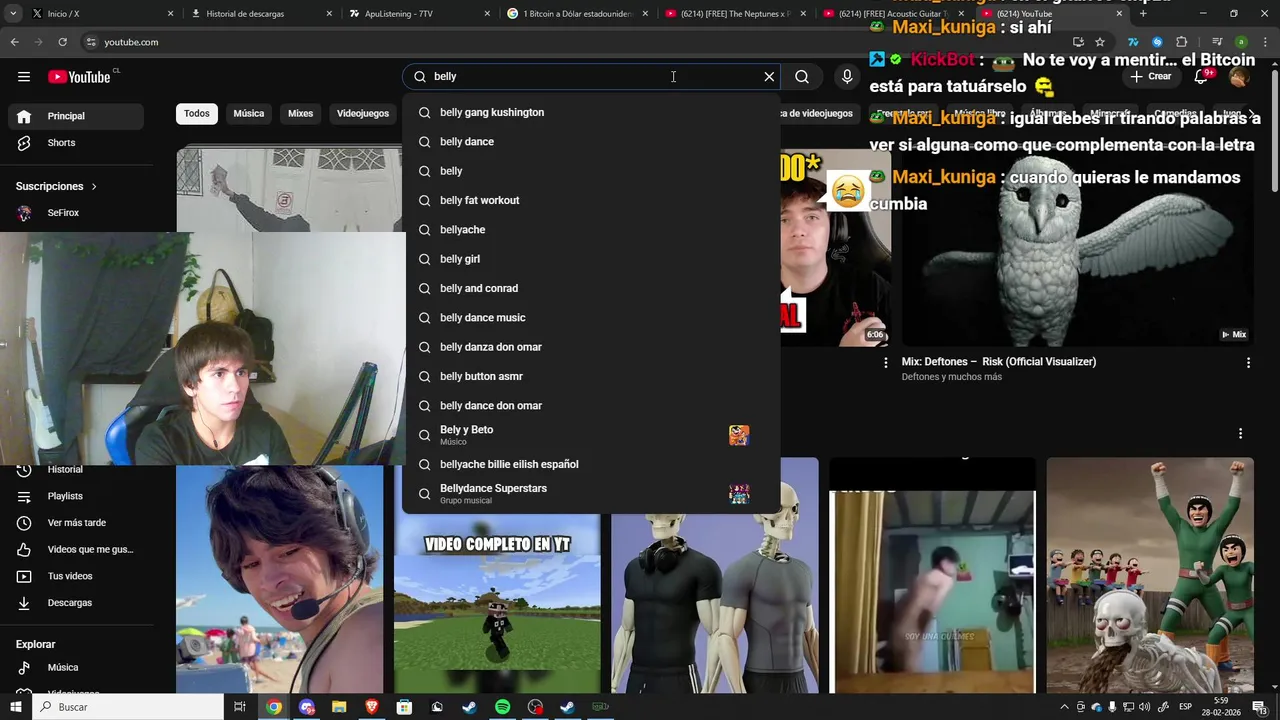Viewport: 1280px width, 720px height.
Task: Go back in browser
Action: (14, 42)
